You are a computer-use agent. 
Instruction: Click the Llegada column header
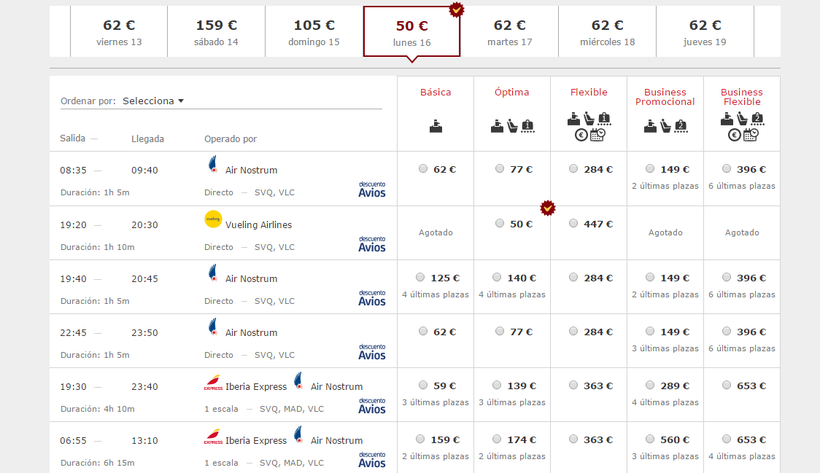pyautogui.click(x=147, y=139)
